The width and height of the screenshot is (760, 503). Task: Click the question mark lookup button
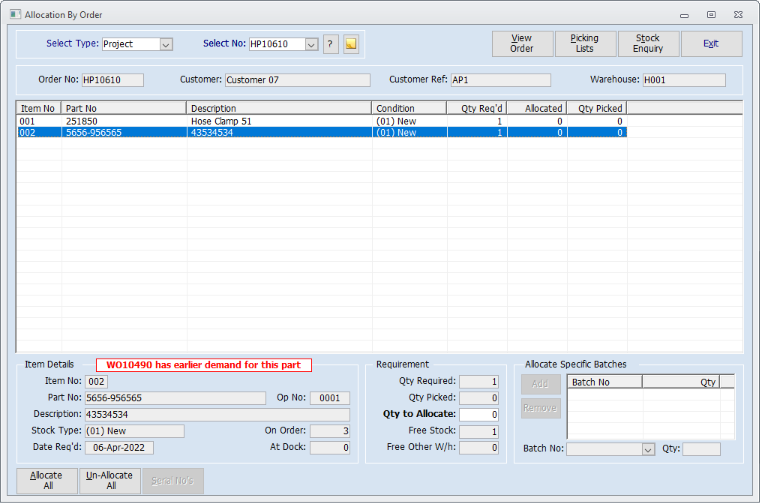(x=331, y=44)
